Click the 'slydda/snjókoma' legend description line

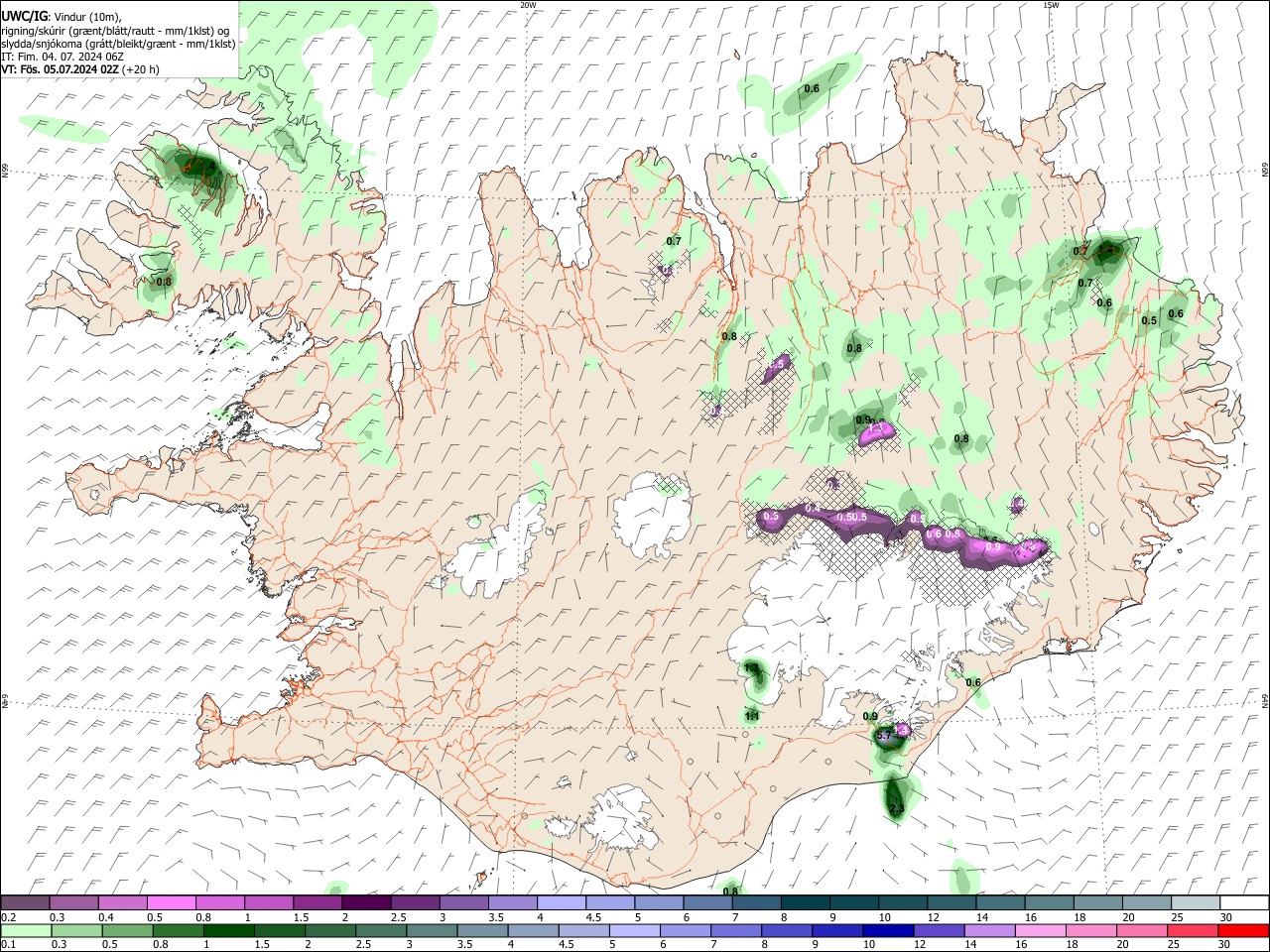pyautogui.click(x=118, y=44)
